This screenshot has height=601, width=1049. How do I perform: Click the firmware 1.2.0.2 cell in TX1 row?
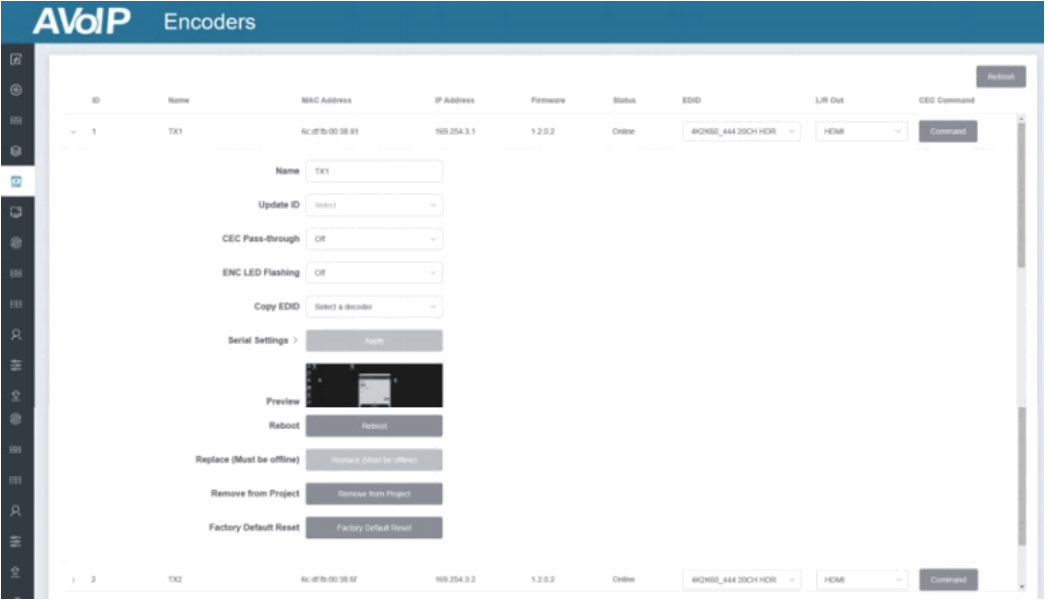543,132
